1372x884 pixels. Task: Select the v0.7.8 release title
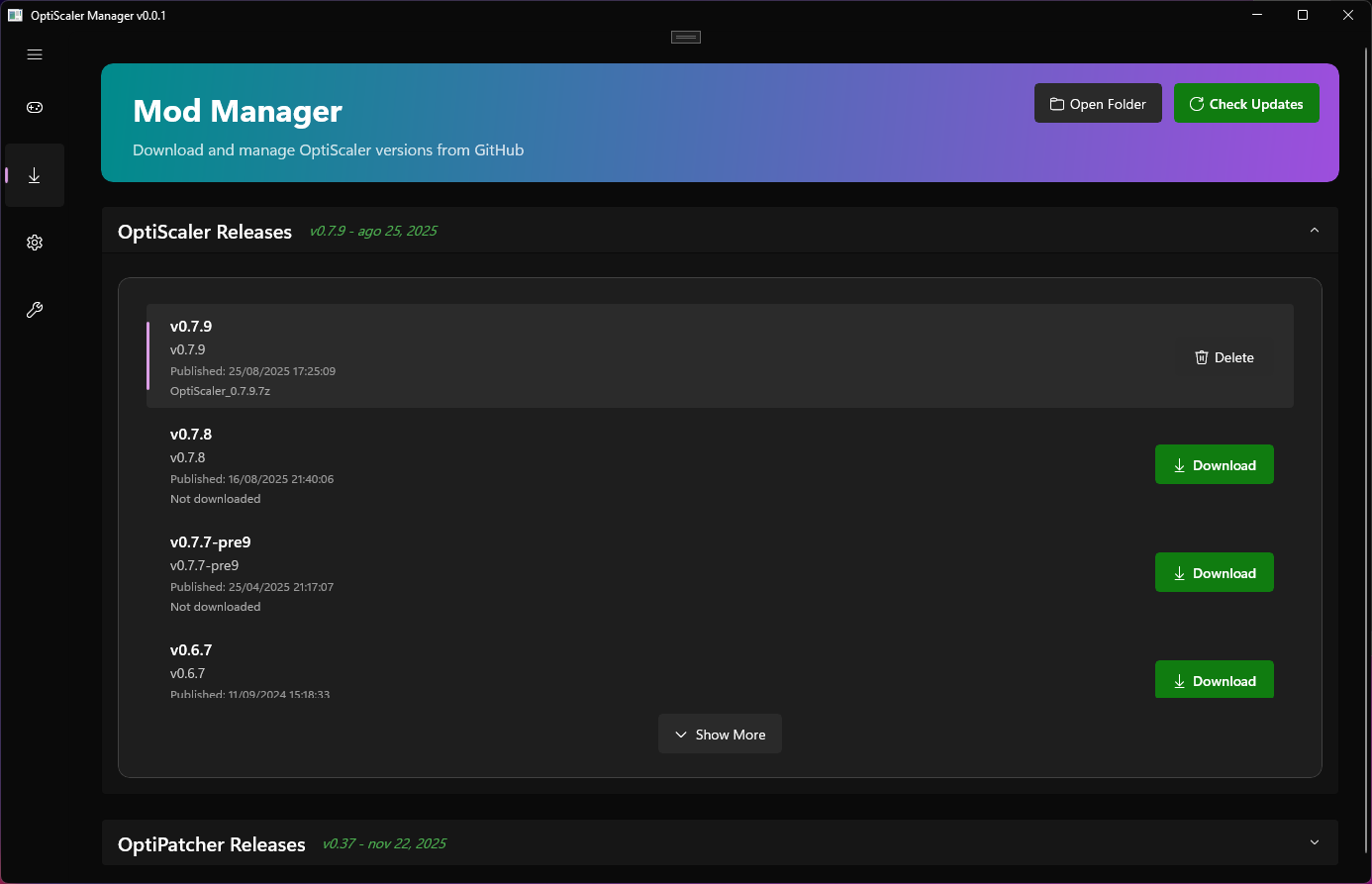tap(191, 435)
